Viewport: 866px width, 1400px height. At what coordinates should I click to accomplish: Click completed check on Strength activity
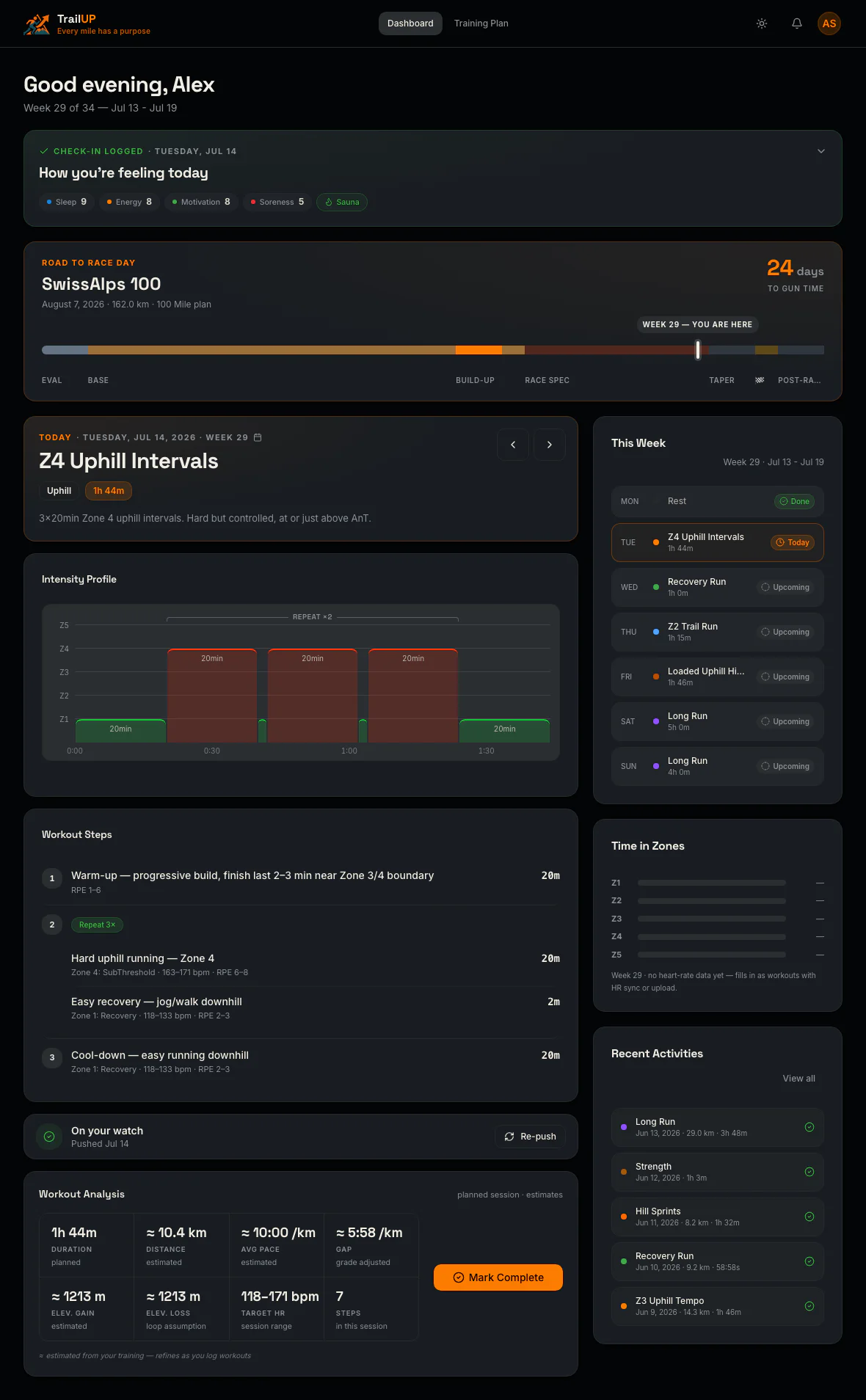pos(809,1172)
